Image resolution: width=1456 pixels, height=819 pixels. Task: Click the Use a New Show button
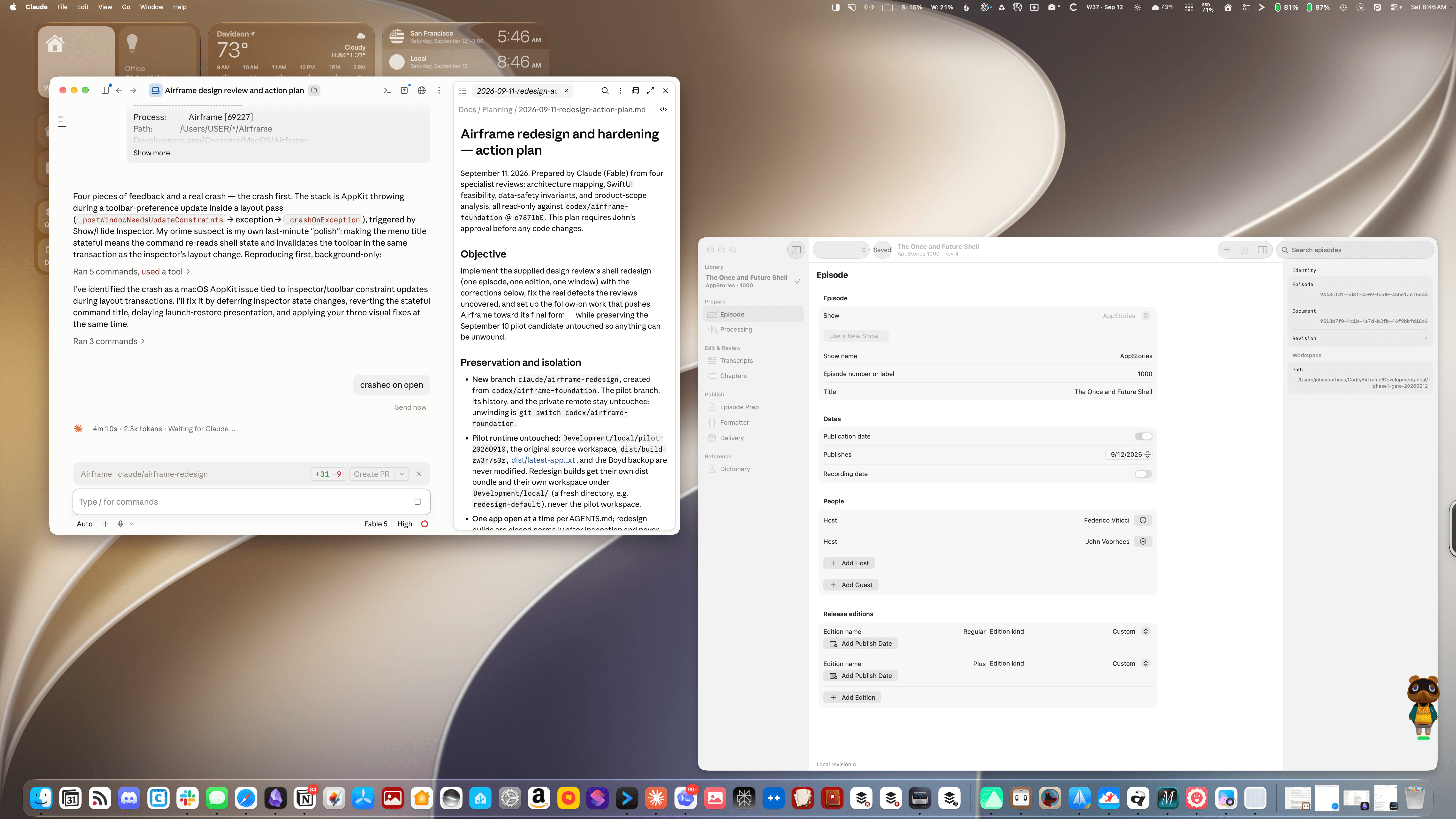click(856, 336)
